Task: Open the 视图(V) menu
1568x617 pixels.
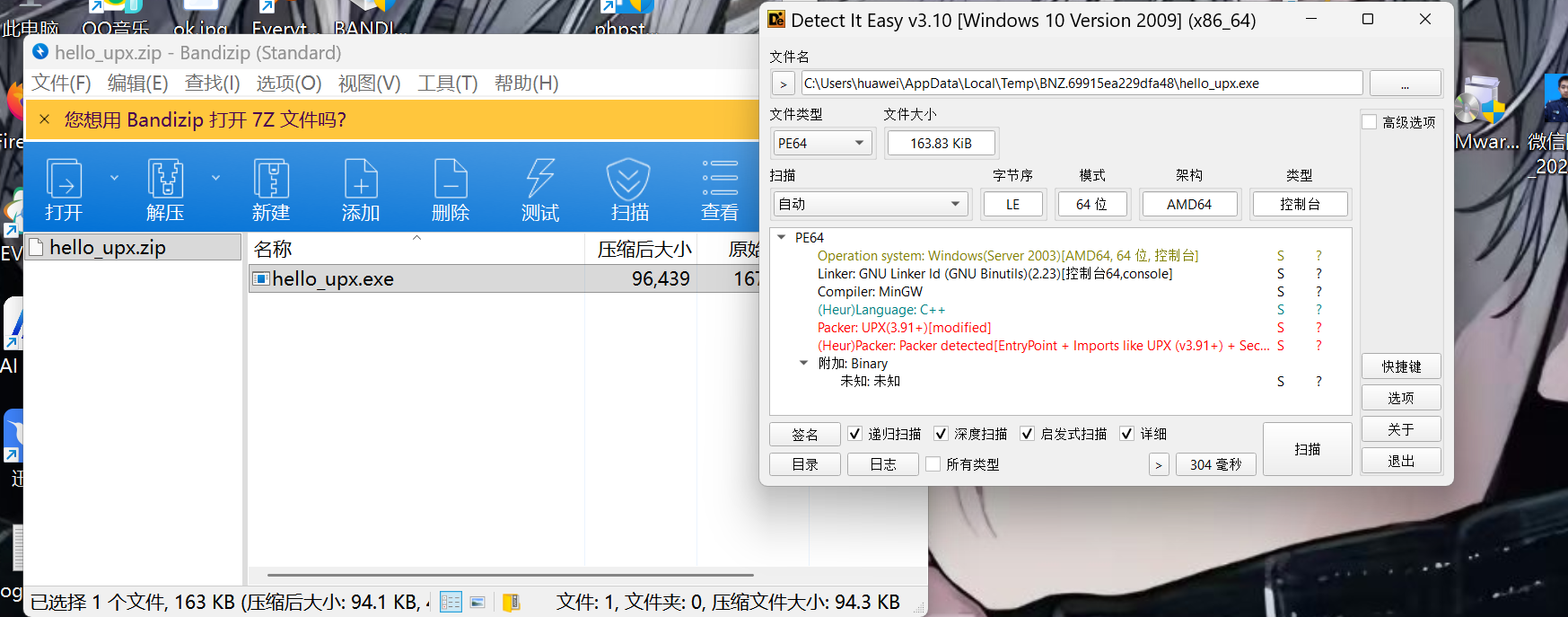Action: tap(369, 84)
